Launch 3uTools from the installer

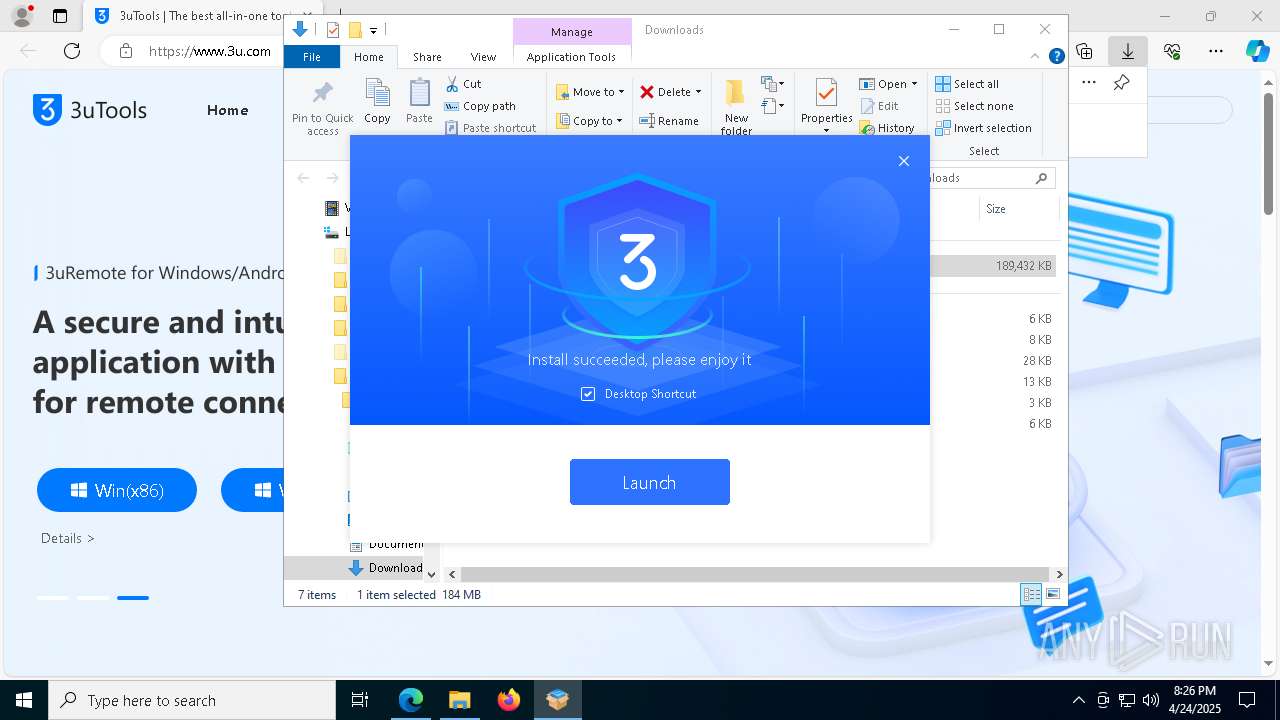[649, 482]
